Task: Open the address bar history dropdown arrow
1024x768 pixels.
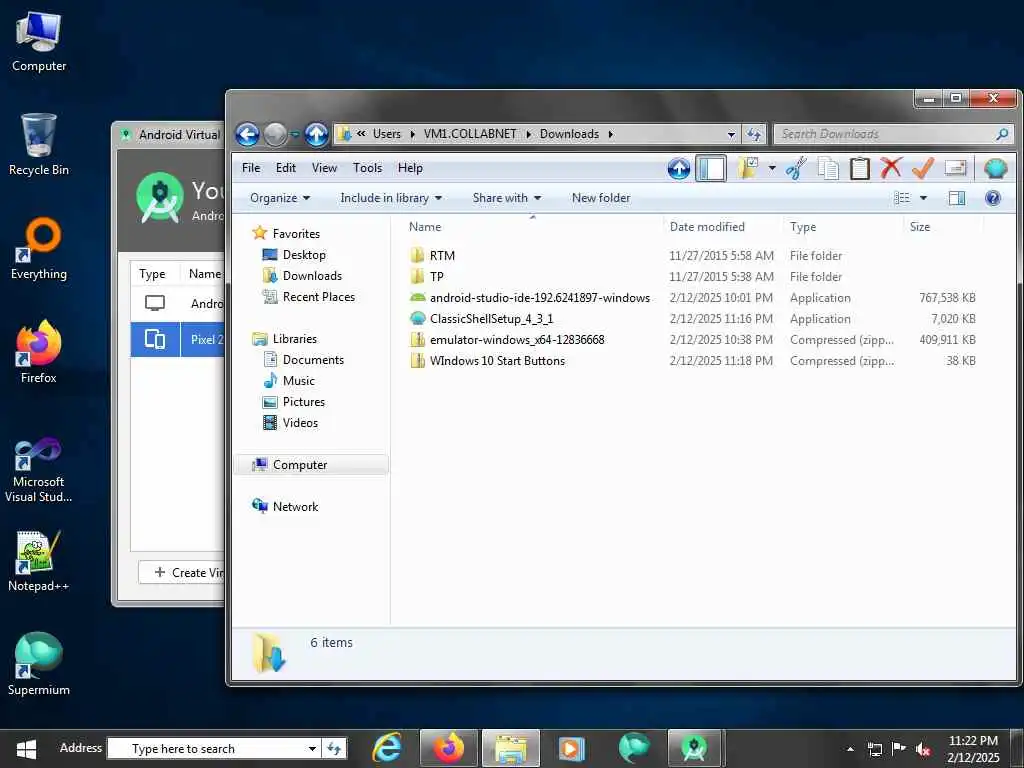Action: (731, 135)
